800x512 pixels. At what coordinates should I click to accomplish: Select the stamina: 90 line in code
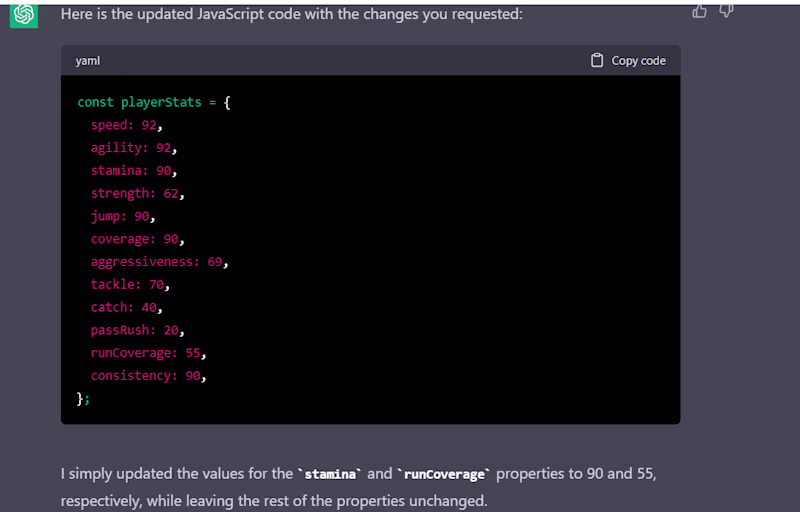click(x=133, y=171)
